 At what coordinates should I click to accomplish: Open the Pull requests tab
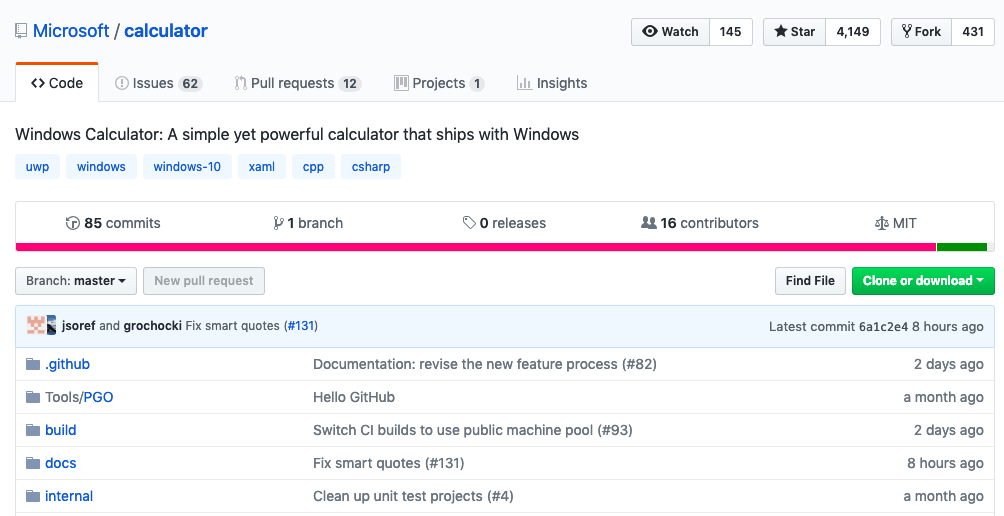point(297,83)
